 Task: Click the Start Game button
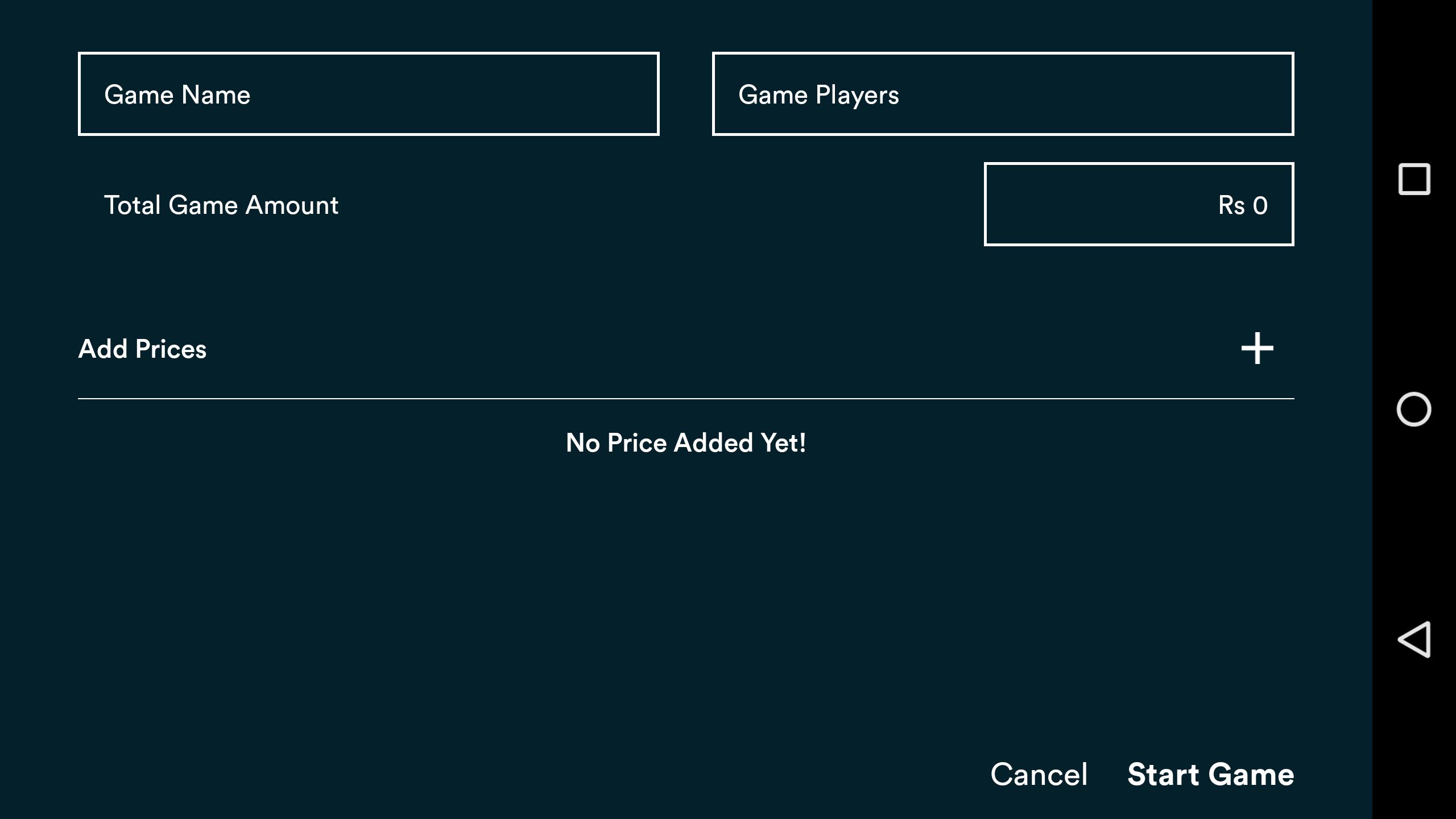click(x=1210, y=774)
